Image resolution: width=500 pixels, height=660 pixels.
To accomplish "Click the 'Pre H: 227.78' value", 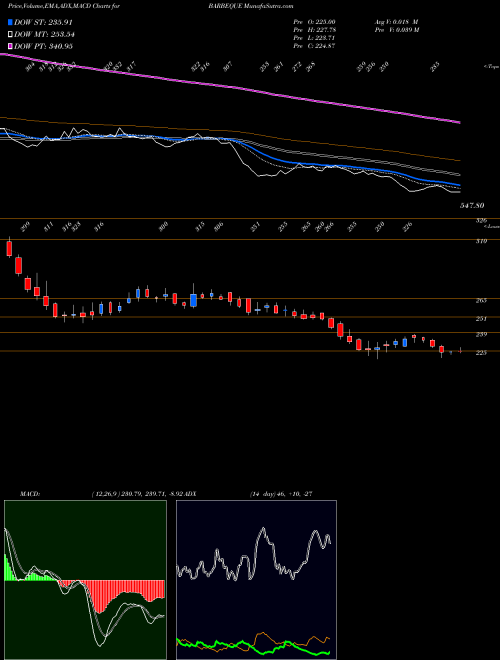I will tap(314, 30).
